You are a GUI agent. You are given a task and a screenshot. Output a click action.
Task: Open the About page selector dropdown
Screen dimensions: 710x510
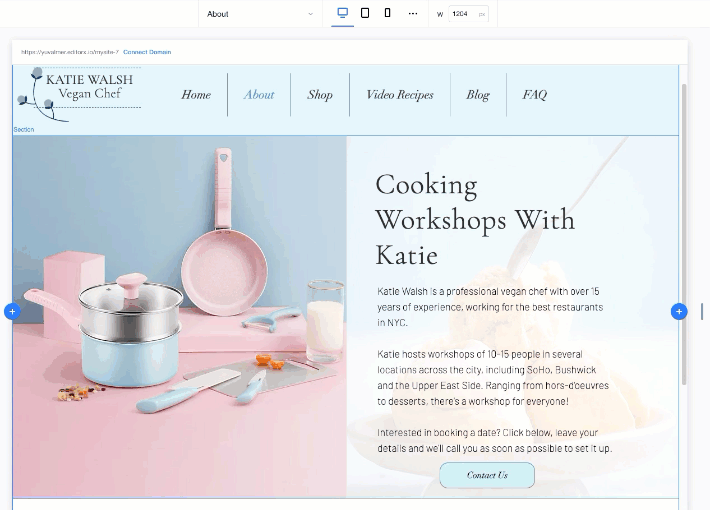(x=260, y=14)
